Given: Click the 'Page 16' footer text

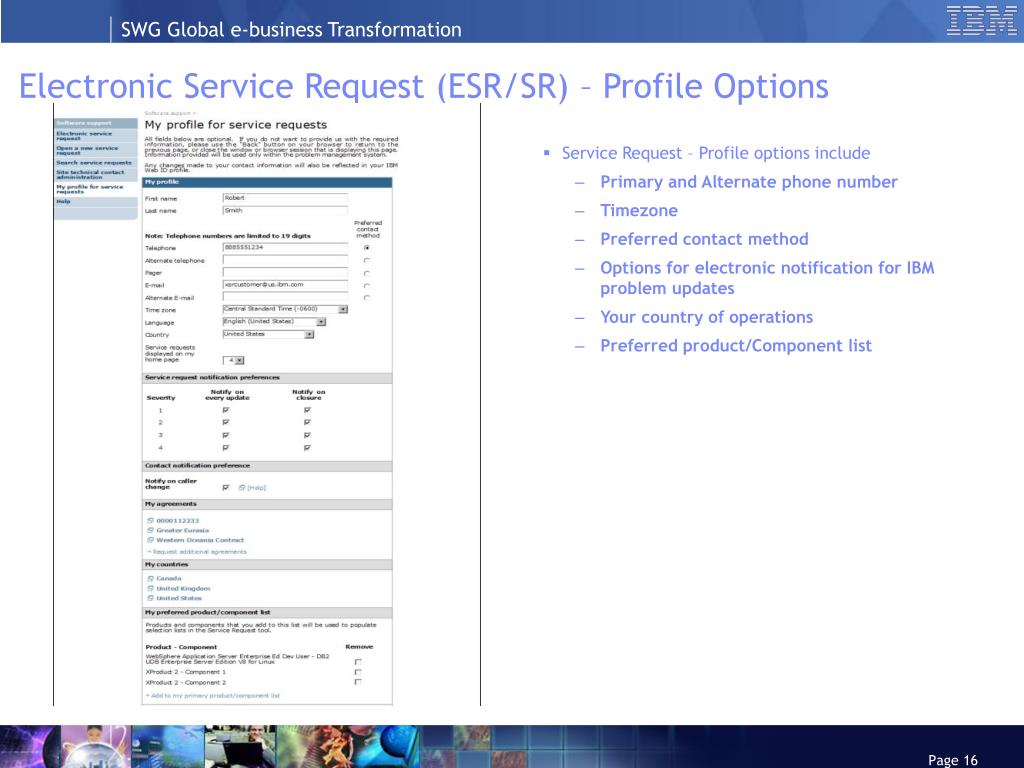Looking at the screenshot, I should coord(953,760).
